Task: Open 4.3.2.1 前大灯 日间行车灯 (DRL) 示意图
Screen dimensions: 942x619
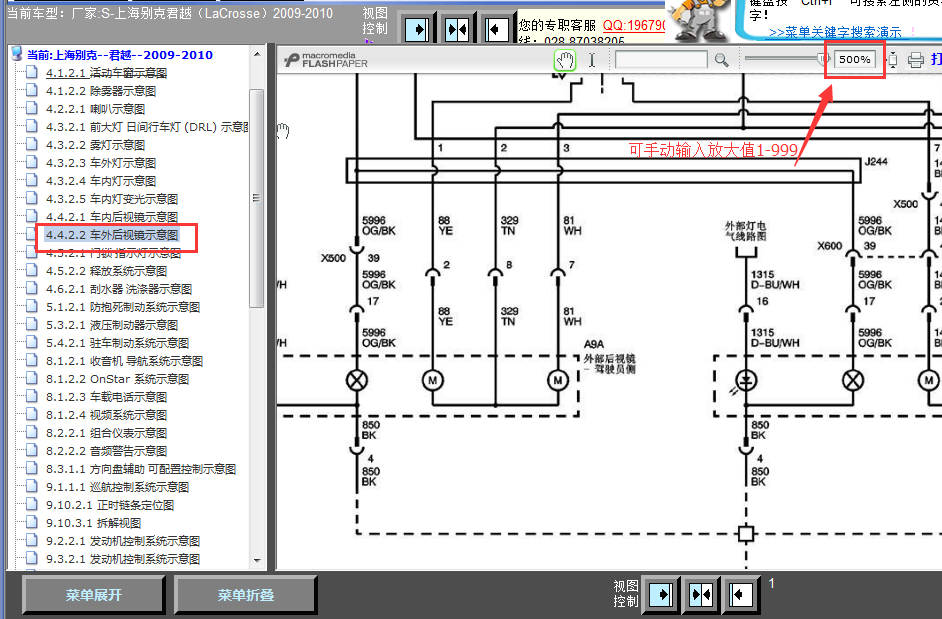Action: tap(147, 127)
